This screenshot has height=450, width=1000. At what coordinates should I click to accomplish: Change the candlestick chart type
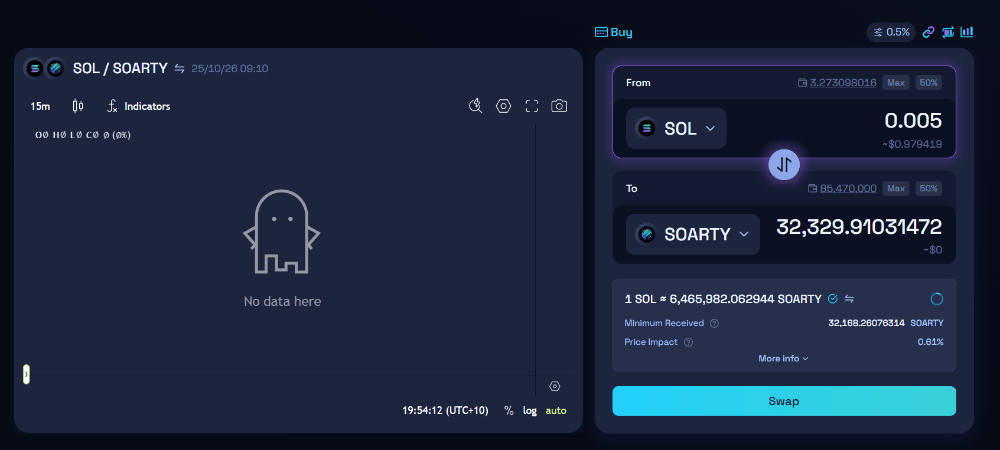click(78, 106)
